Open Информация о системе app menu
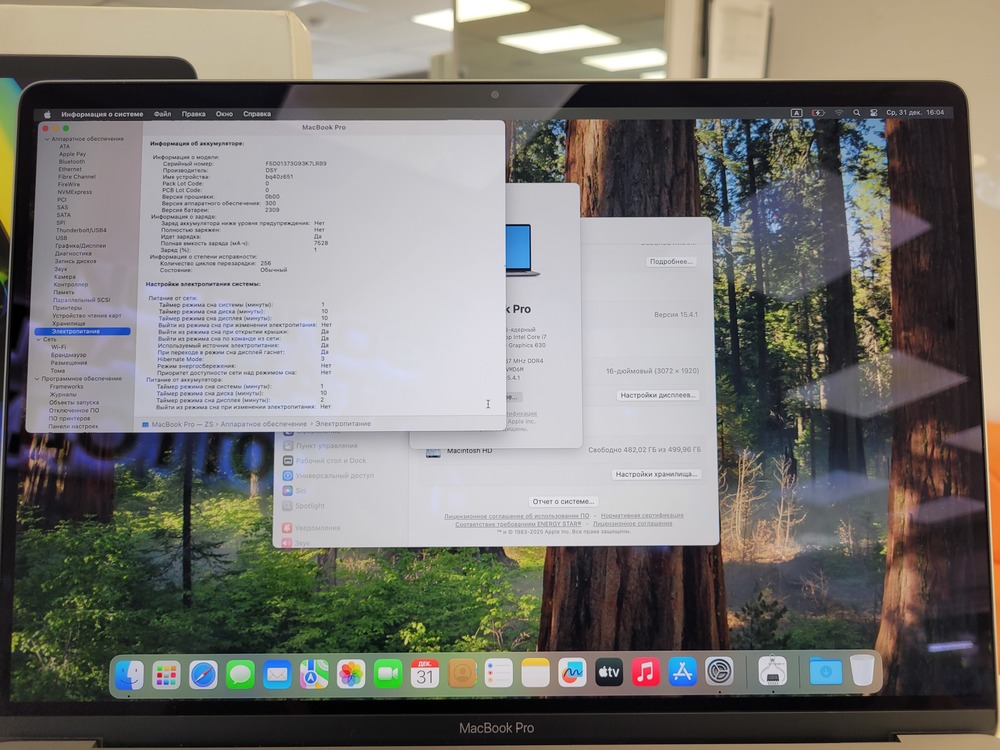Screen dimensions: 1000x750 click(102, 114)
